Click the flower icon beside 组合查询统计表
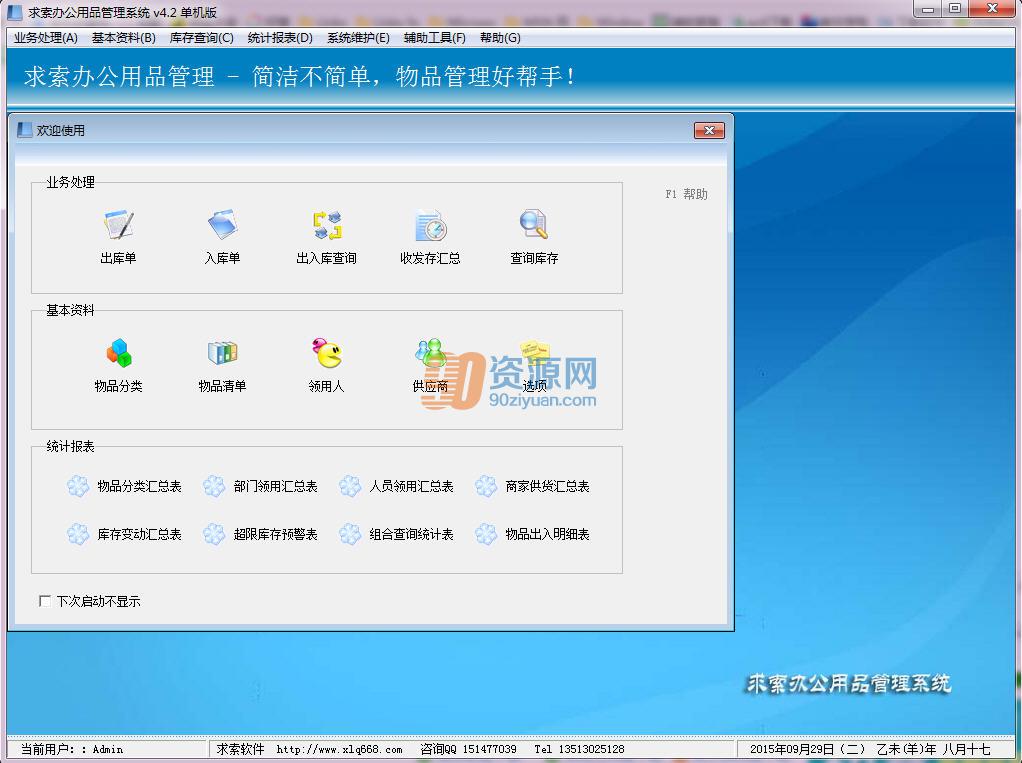The image size is (1022, 763). 350,534
